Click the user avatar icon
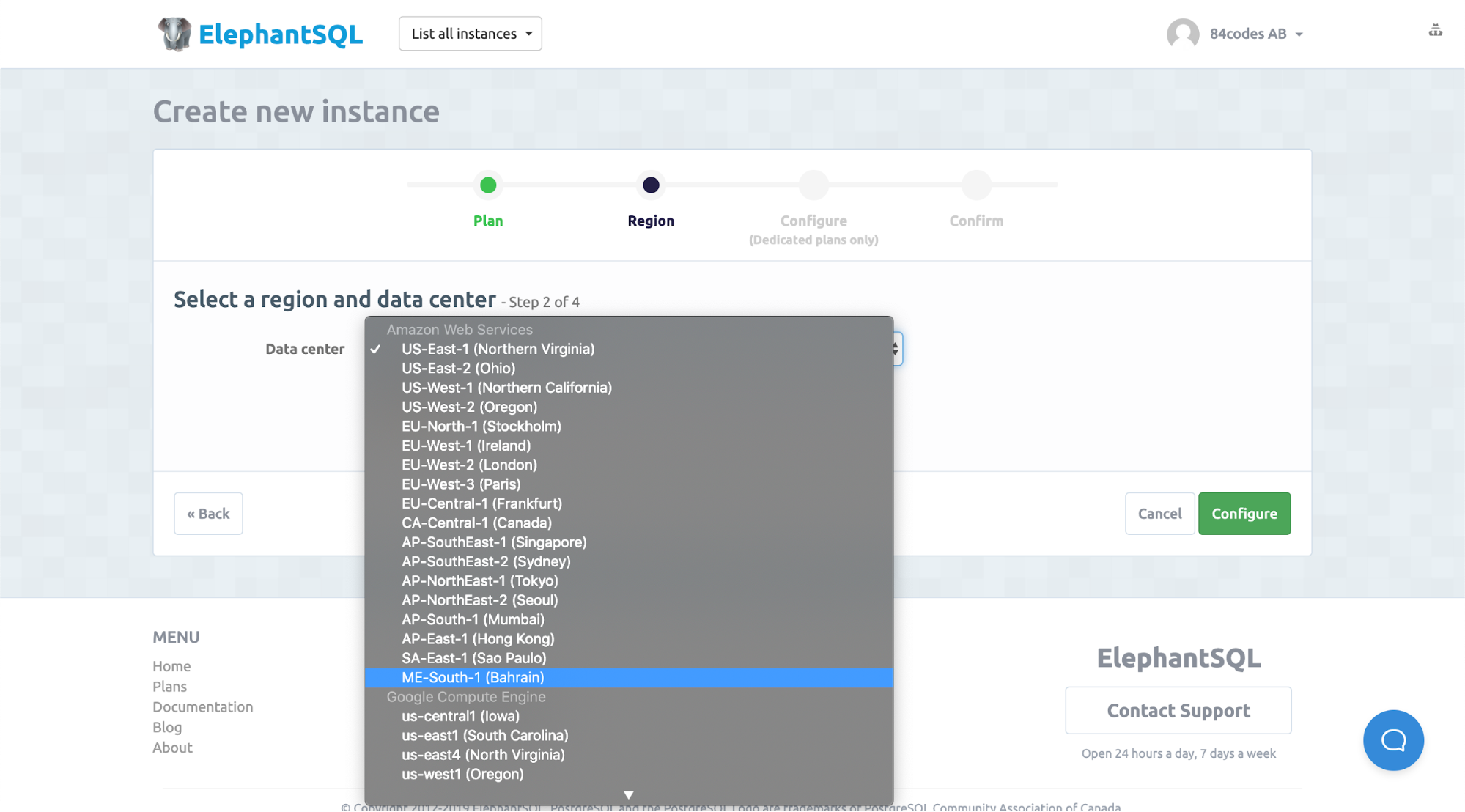The height and width of the screenshot is (812, 1465). tap(1182, 34)
